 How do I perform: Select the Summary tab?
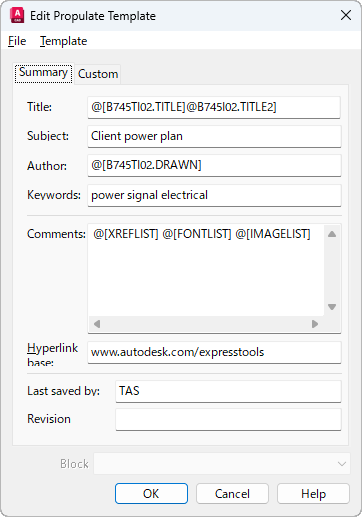(43, 73)
